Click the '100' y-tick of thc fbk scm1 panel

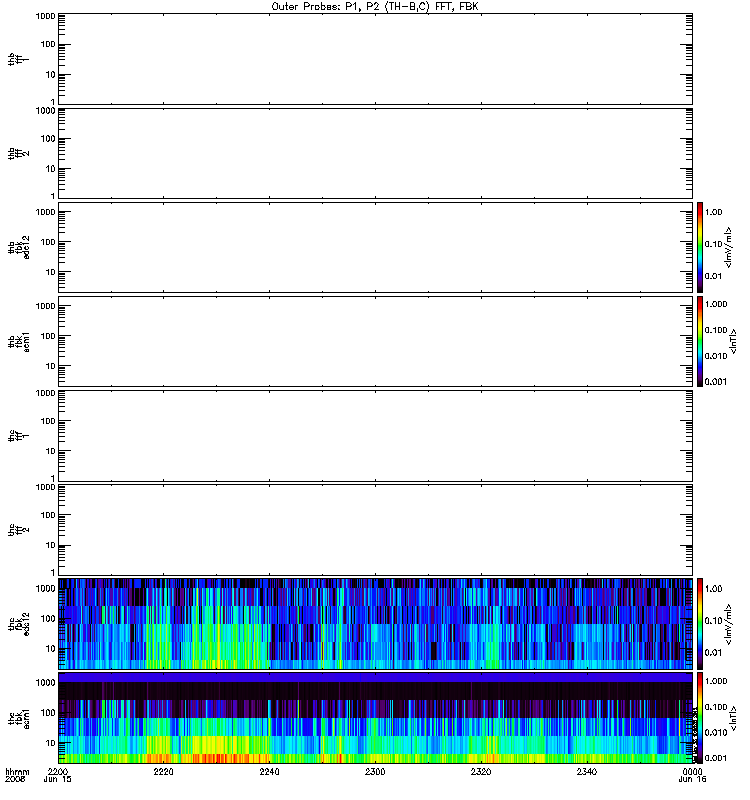coord(48,713)
